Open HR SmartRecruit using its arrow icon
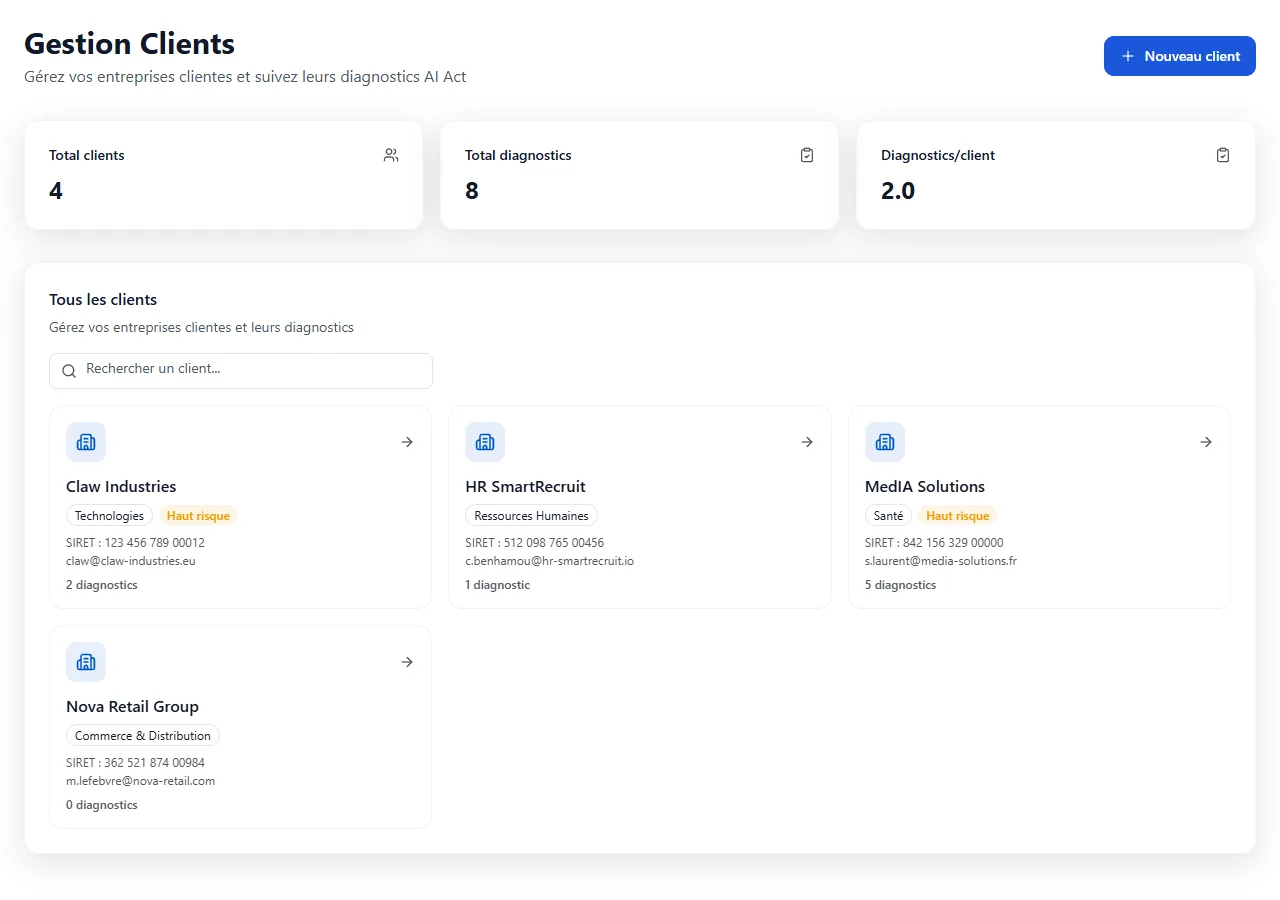1280x900 pixels. pos(807,442)
